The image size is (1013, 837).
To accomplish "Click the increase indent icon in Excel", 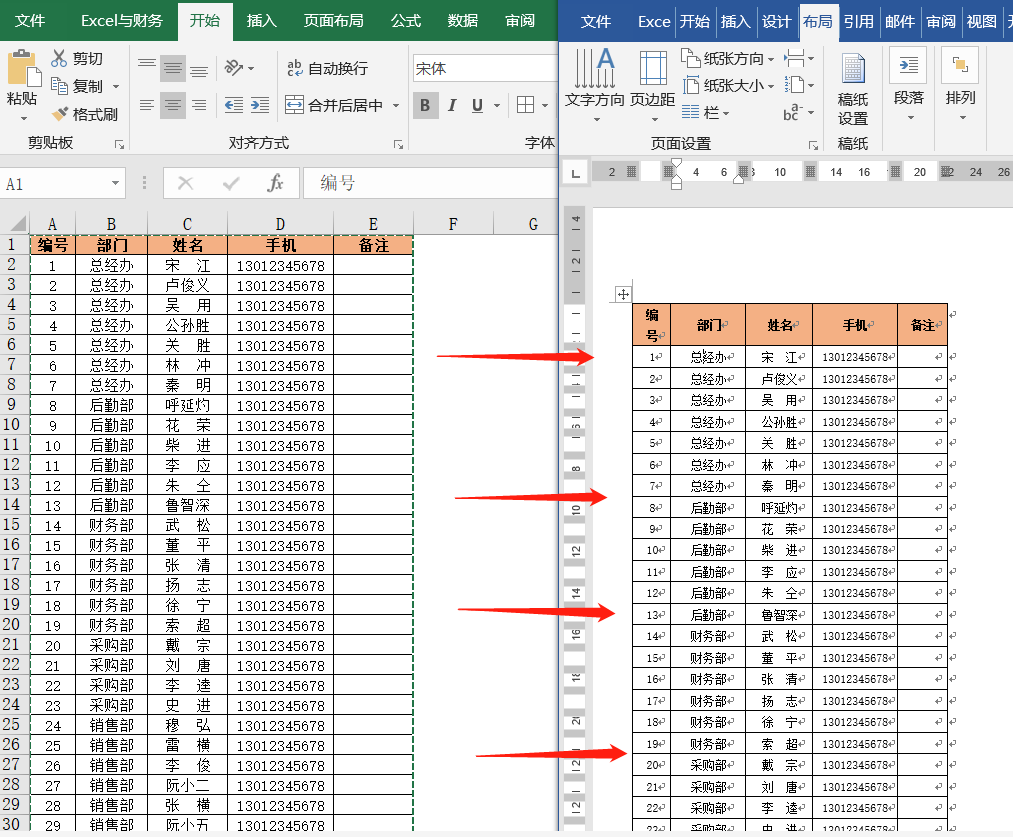I will coord(260,105).
